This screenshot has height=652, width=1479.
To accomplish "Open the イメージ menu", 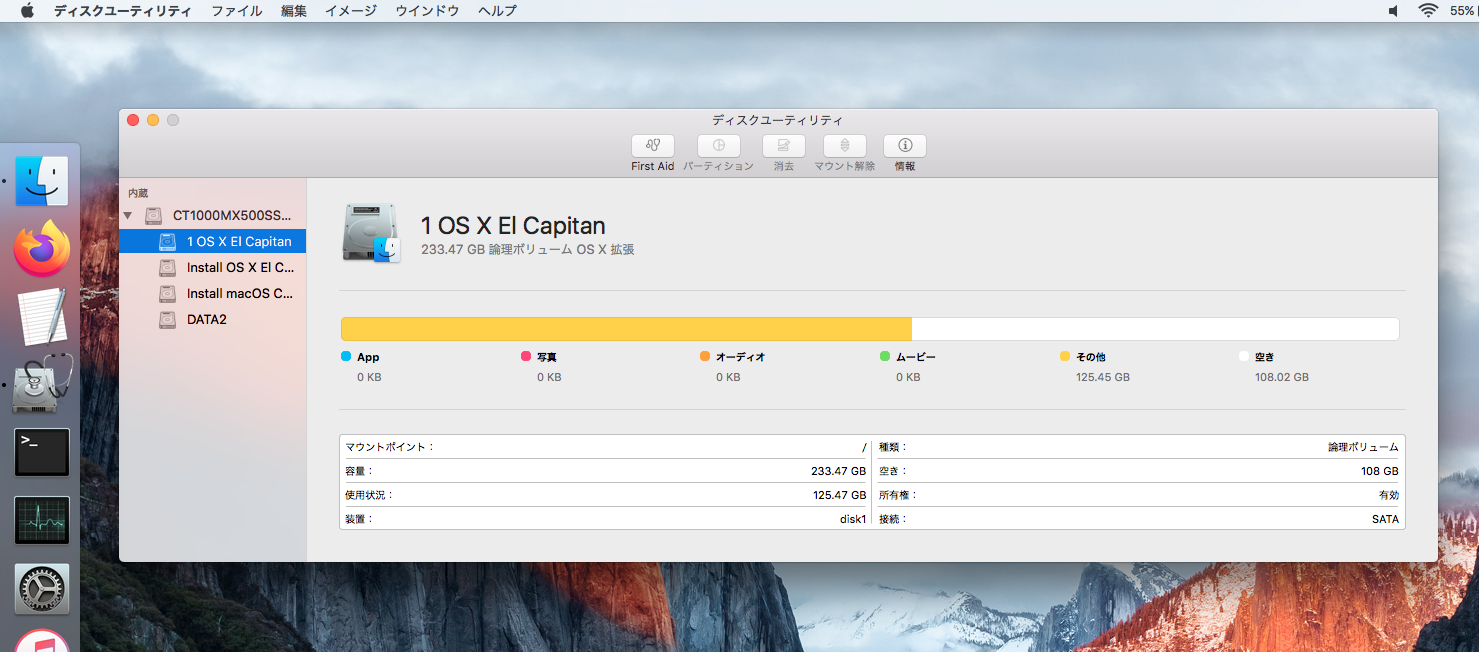I will (351, 11).
